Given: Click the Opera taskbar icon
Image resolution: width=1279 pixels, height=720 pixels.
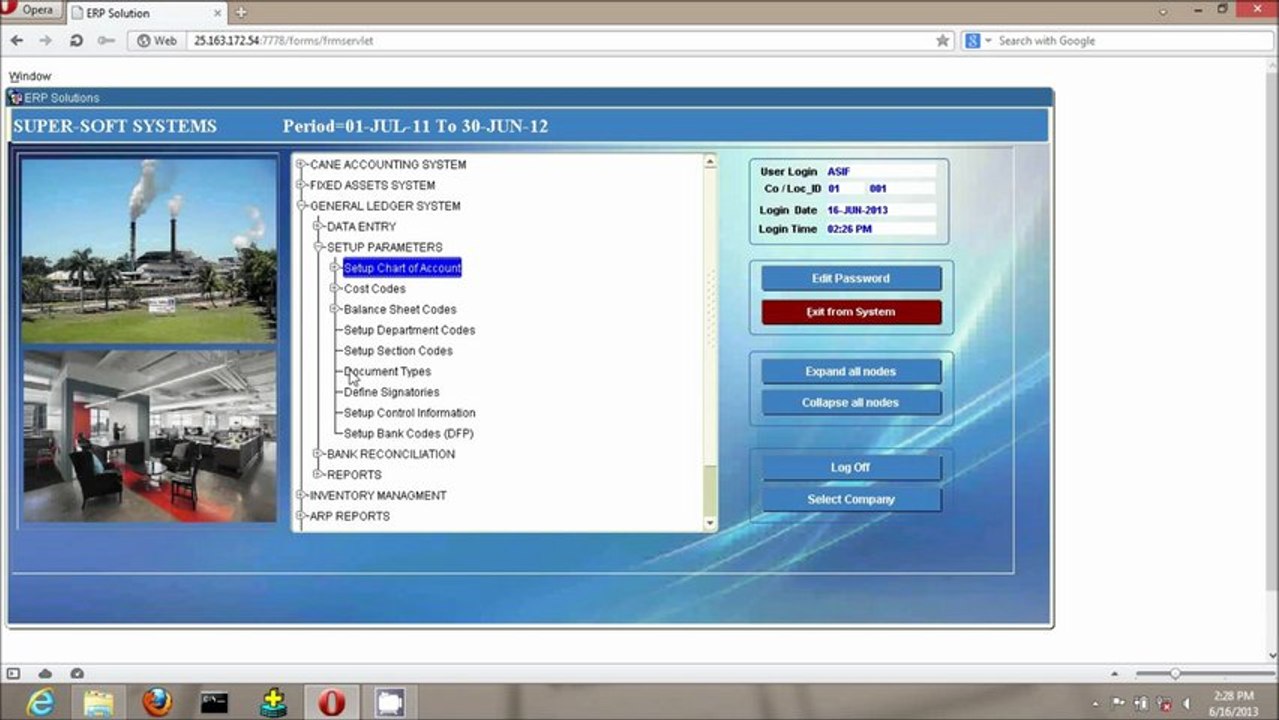Looking at the screenshot, I should (331, 703).
